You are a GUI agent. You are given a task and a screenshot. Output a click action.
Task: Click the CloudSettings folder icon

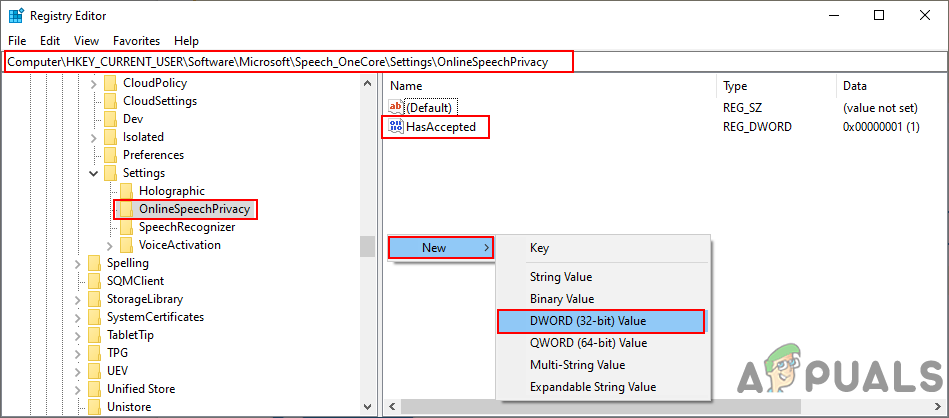pos(110,101)
